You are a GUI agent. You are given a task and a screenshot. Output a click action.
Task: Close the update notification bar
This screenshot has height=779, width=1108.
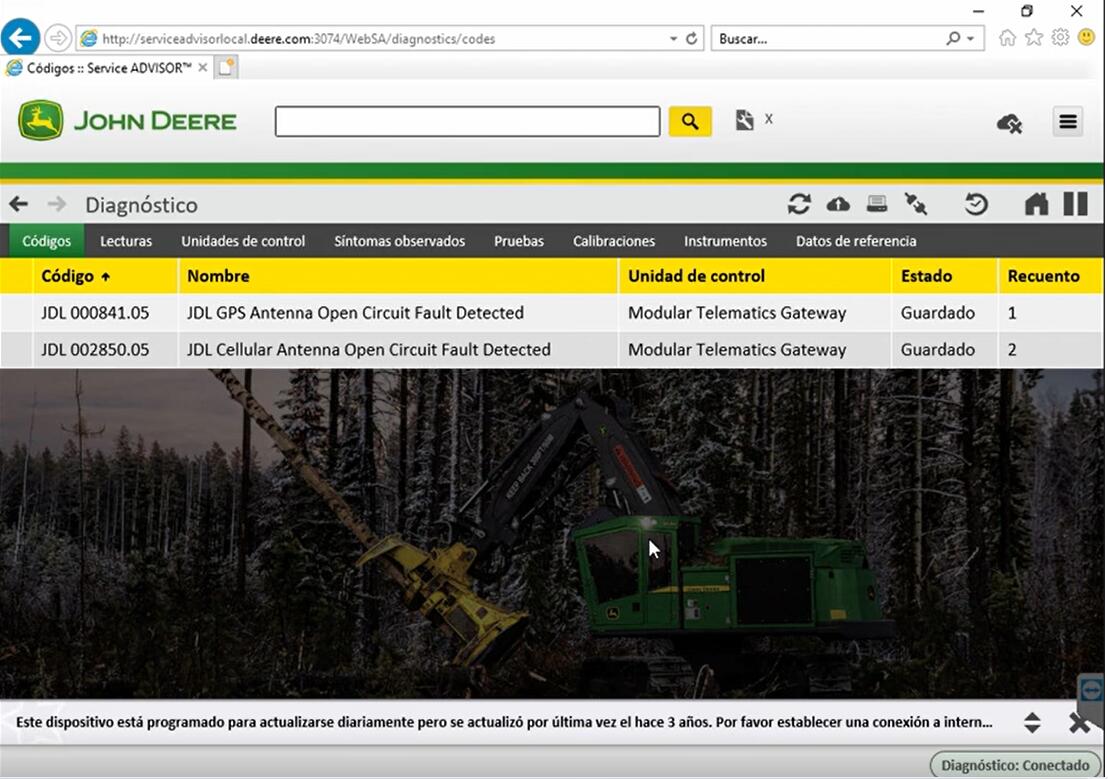tap(1079, 722)
